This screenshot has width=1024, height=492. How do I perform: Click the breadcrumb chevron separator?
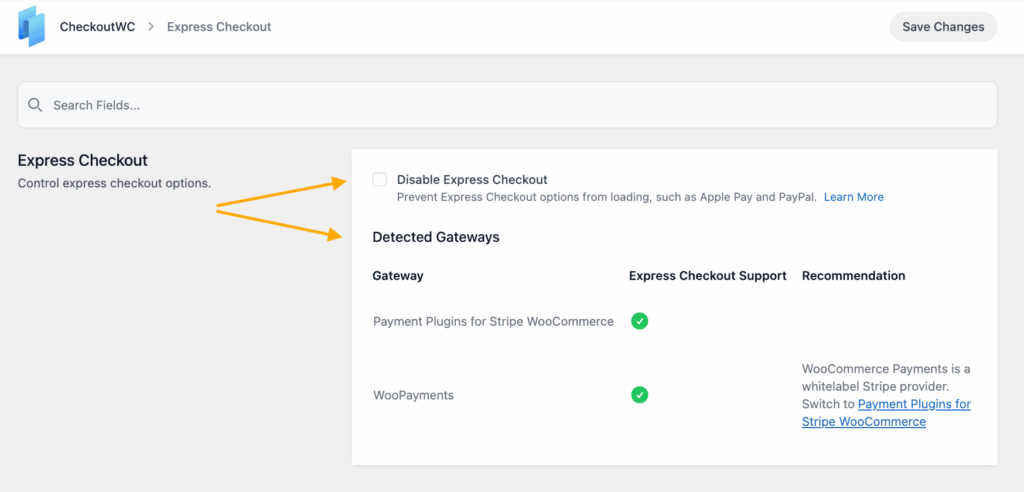click(x=151, y=27)
